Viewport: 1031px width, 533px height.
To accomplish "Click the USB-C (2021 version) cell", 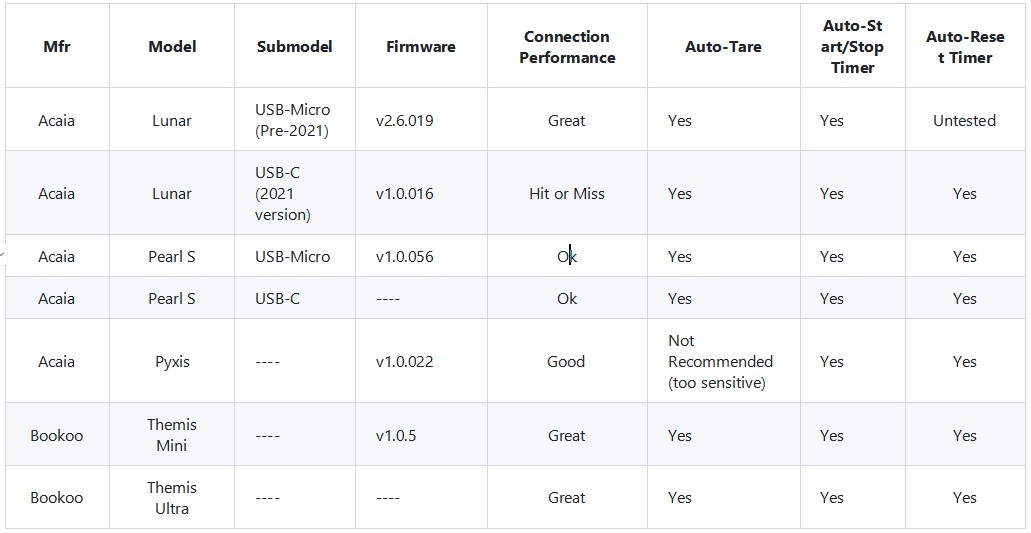I will pos(283,194).
